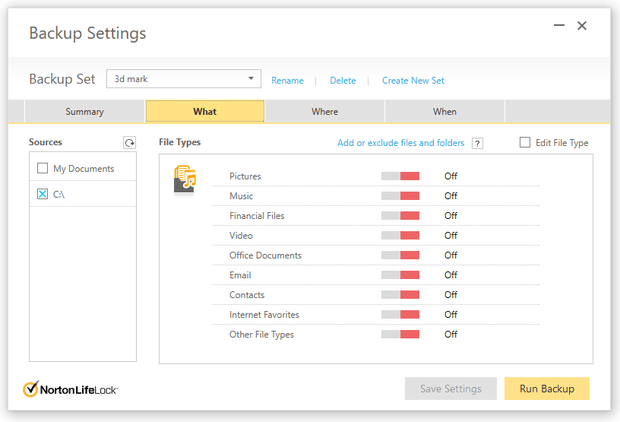Open the When tab
Image resolution: width=620 pixels, height=422 pixels.
(444, 112)
